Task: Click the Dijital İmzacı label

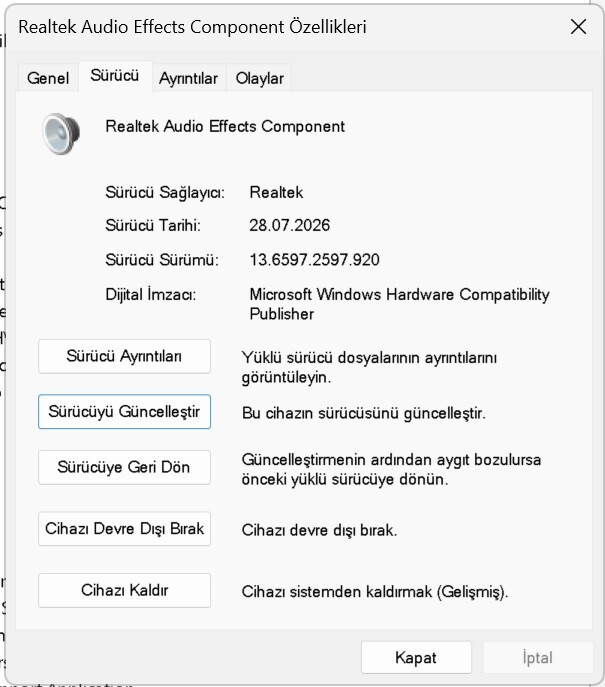Action: (151, 294)
